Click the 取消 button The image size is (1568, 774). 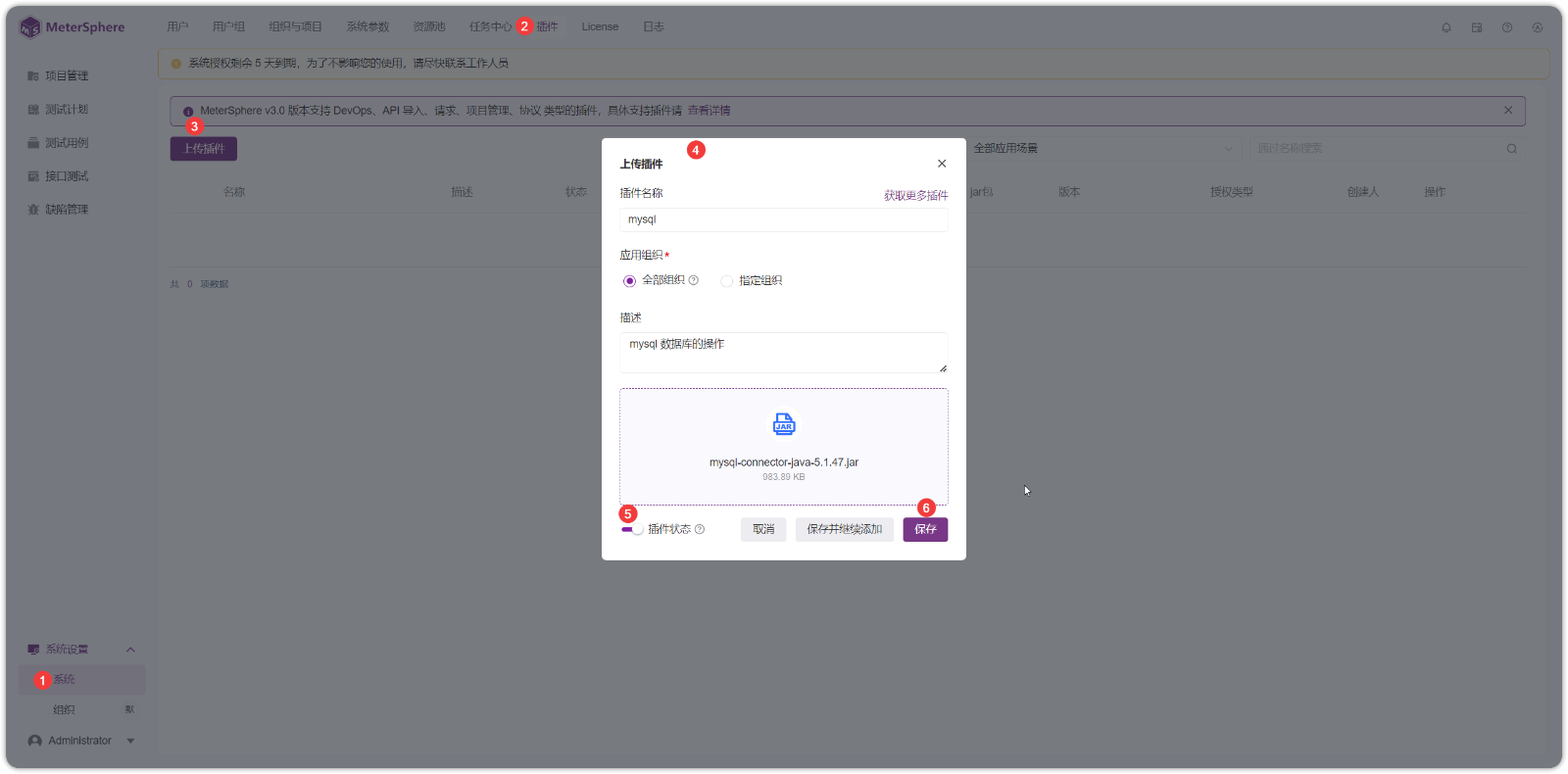pos(763,529)
